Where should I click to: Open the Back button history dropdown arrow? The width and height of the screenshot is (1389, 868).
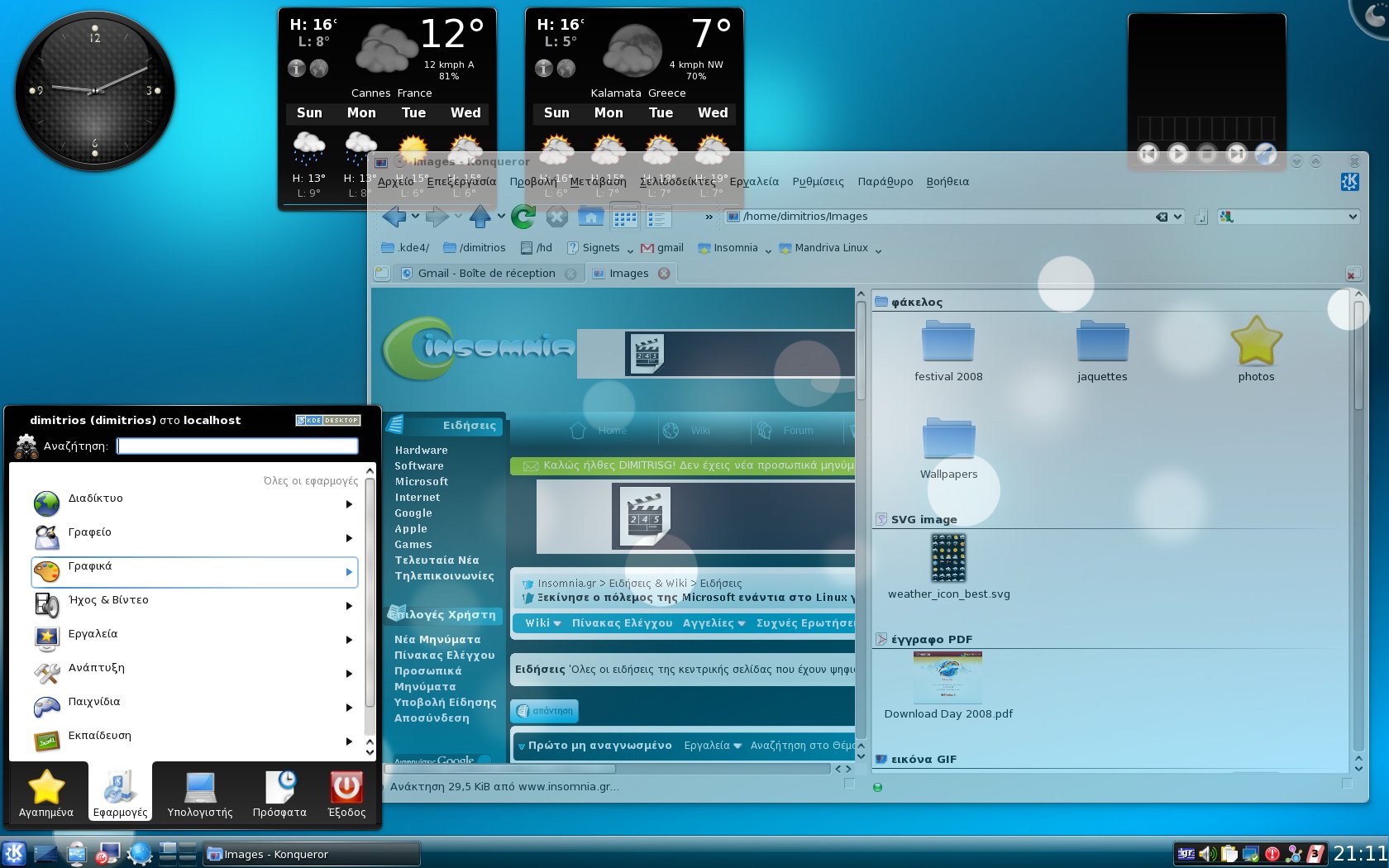[x=415, y=217]
